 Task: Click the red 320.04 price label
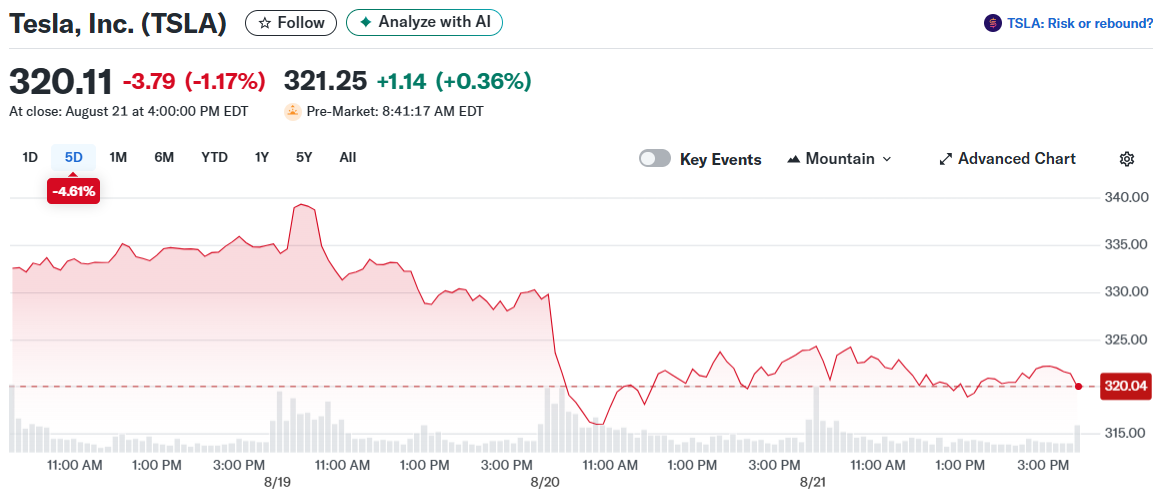pos(1125,386)
